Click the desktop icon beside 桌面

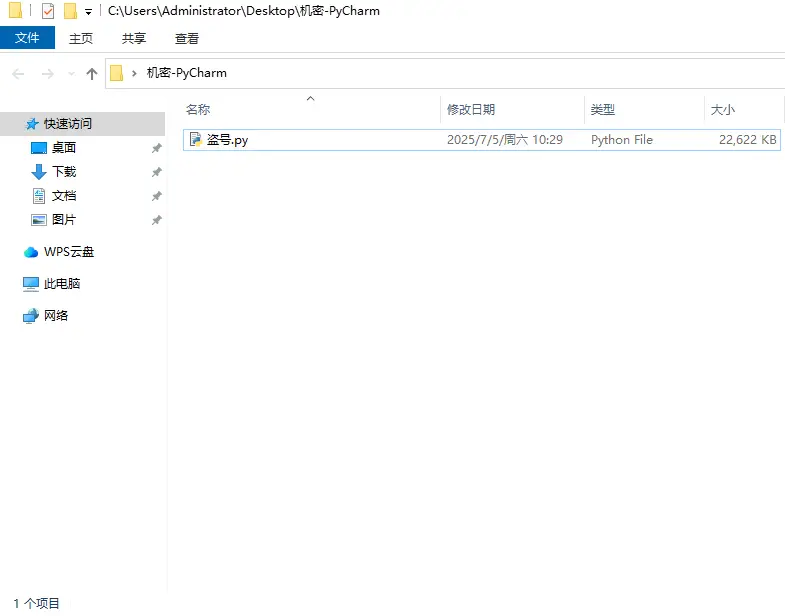click(x=39, y=148)
